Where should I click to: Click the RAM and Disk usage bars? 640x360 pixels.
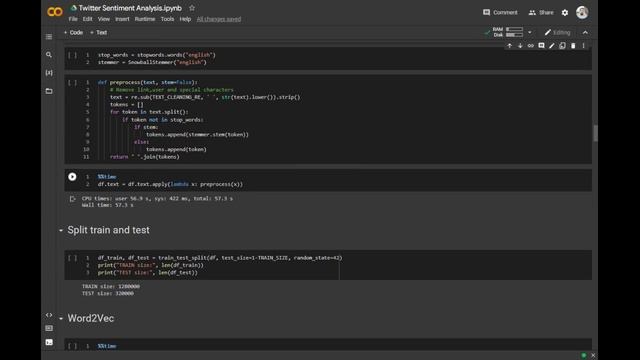tap(509, 32)
